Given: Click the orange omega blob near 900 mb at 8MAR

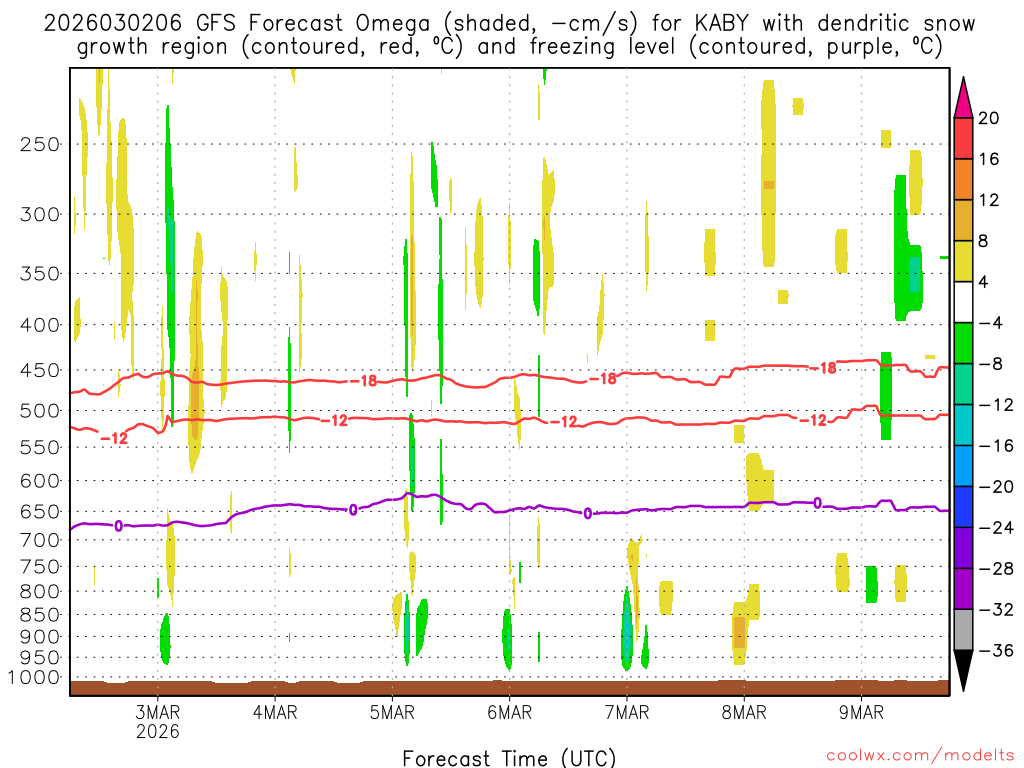Looking at the screenshot, I should pyautogui.click(x=739, y=632).
